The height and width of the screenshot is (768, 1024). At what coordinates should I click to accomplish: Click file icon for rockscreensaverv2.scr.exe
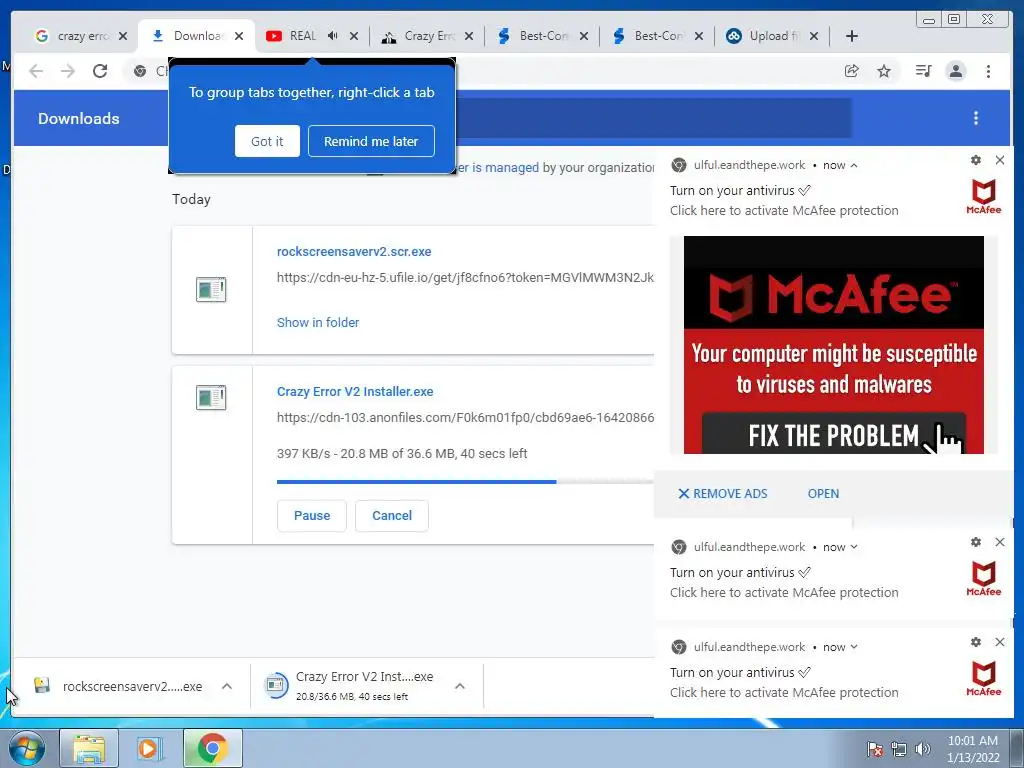pyautogui.click(x=211, y=290)
